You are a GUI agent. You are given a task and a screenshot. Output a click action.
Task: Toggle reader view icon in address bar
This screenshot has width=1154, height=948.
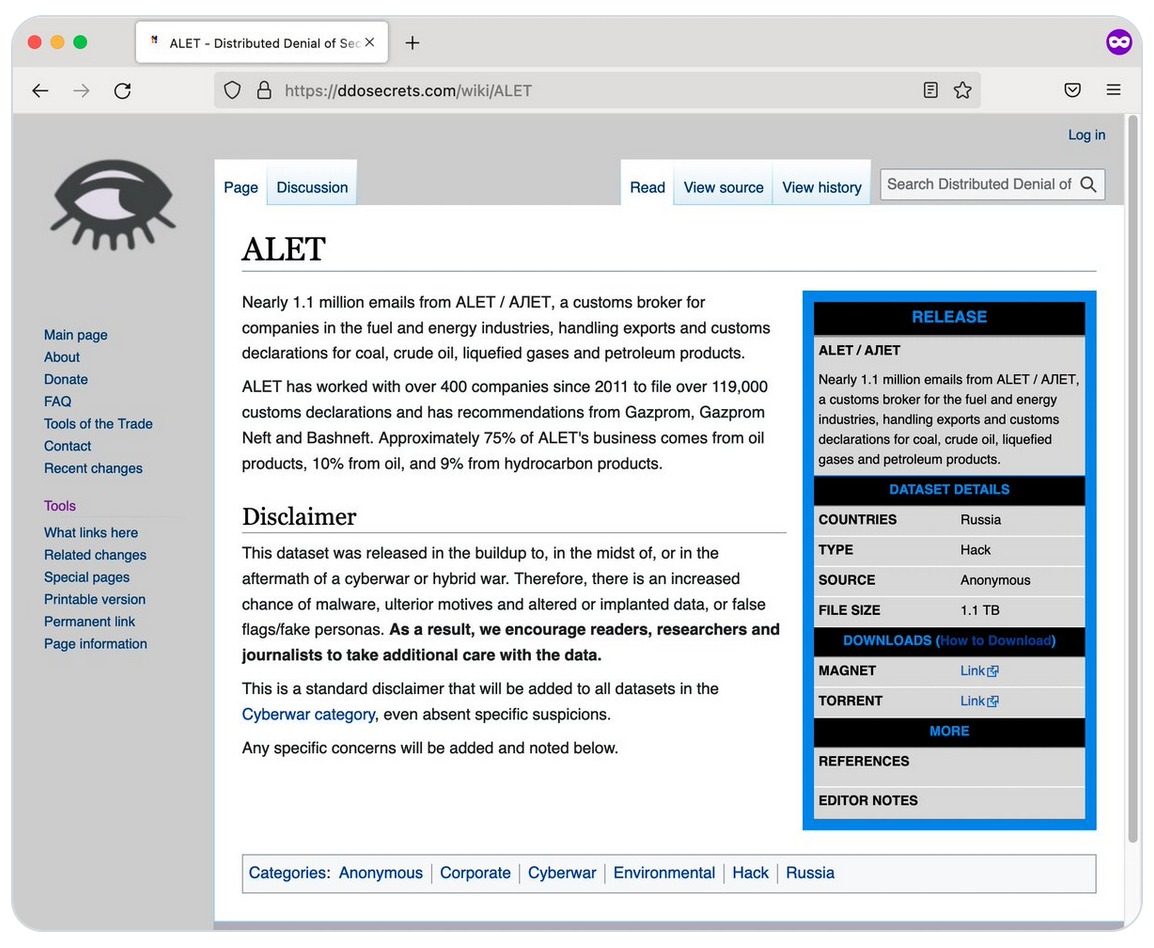coord(930,91)
